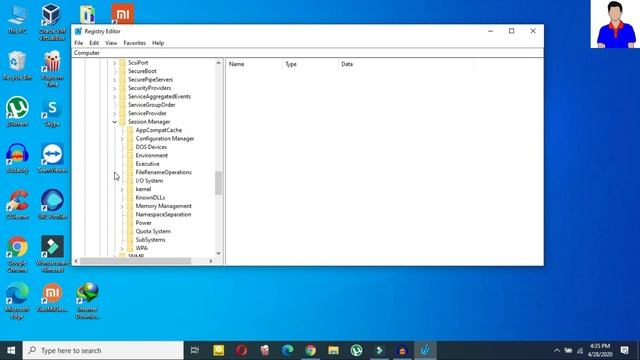640x360 pixels.
Task: Open Opera from the taskbar
Action: [x=241, y=350]
